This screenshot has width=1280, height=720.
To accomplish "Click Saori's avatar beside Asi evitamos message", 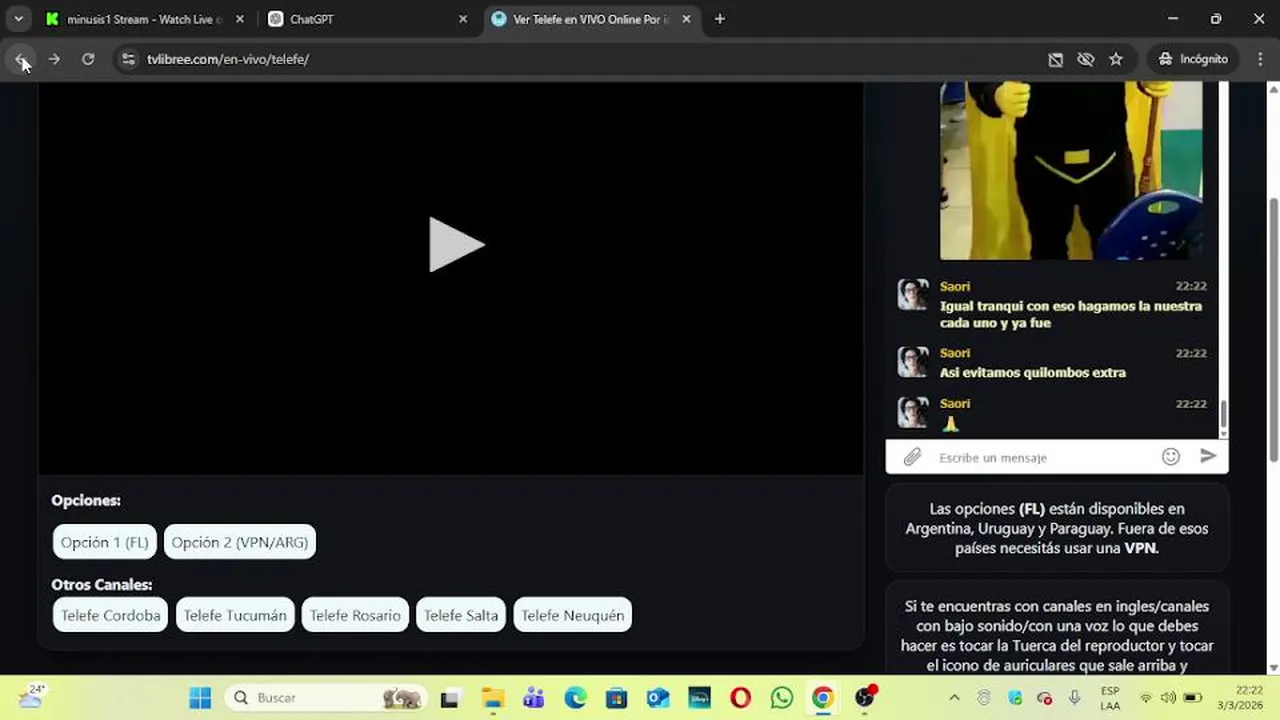I will pyautogui.click(x=913, y=362).
